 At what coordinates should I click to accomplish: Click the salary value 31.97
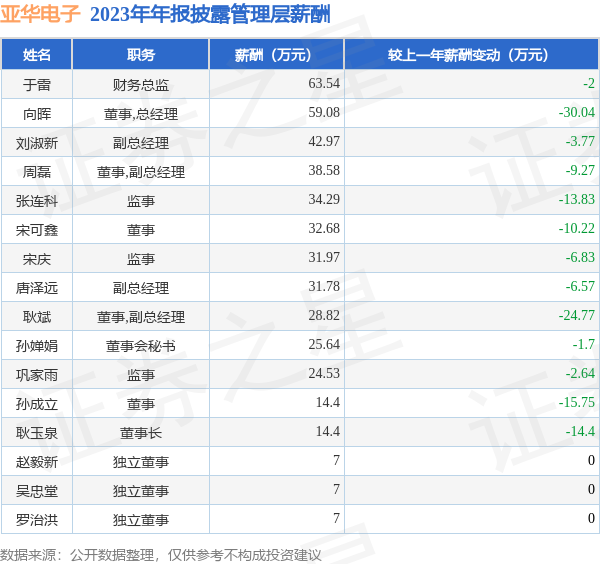tap(324, 258)
